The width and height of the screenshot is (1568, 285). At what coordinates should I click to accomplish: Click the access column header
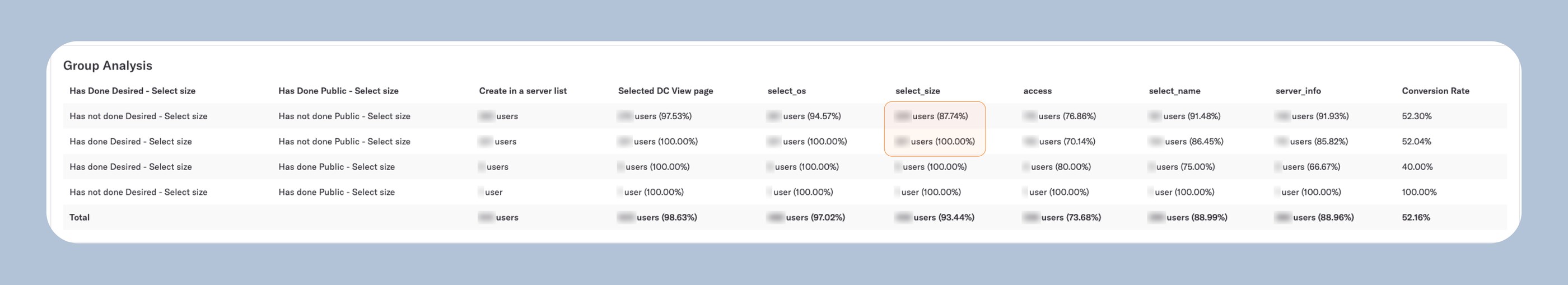(1037, 91)
